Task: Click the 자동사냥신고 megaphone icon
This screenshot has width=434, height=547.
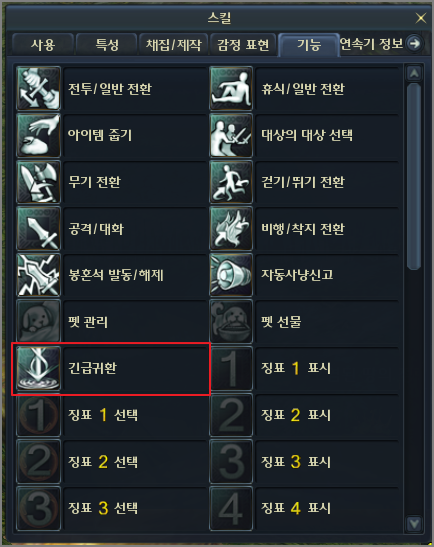Action: [x=231, y=275]
